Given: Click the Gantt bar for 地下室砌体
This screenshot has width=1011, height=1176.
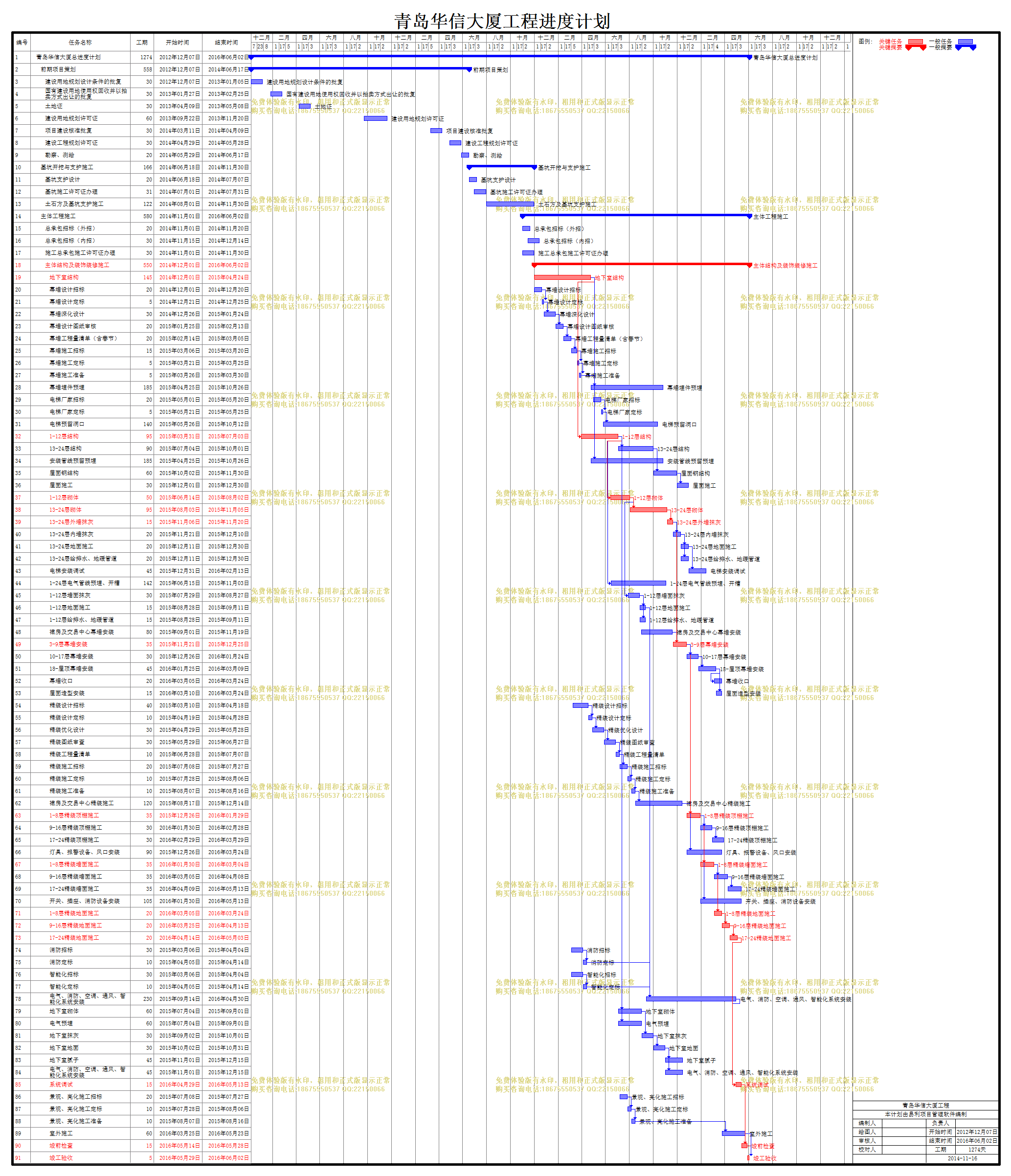Looking at the screenshot, I should (630, 1011).
